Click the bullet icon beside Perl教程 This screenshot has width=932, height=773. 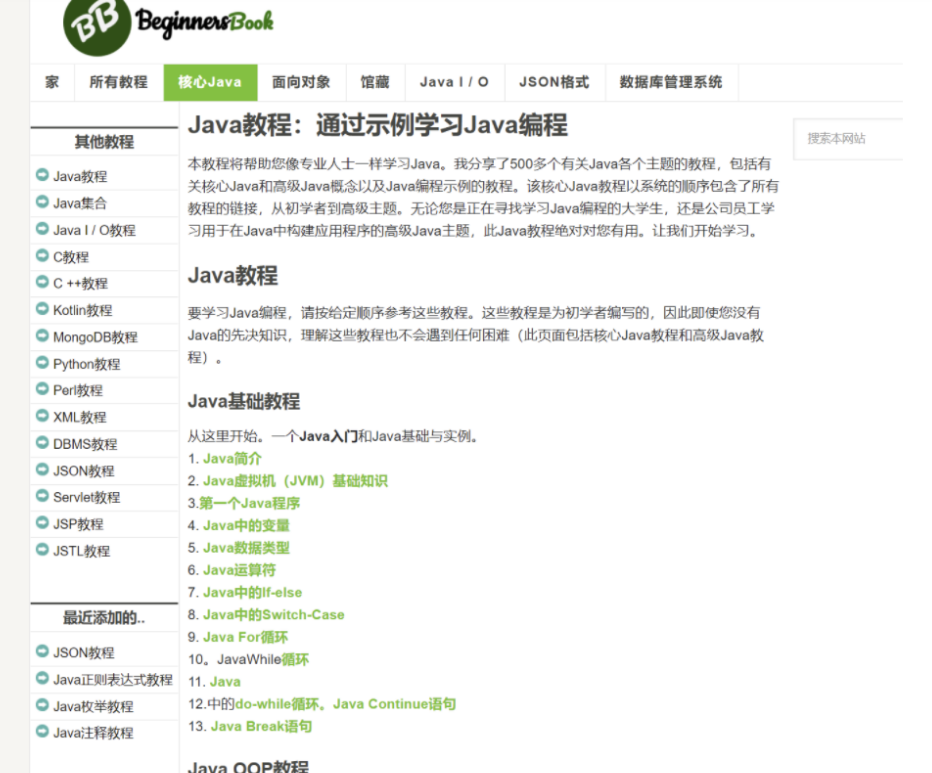[x=42, y=389]
